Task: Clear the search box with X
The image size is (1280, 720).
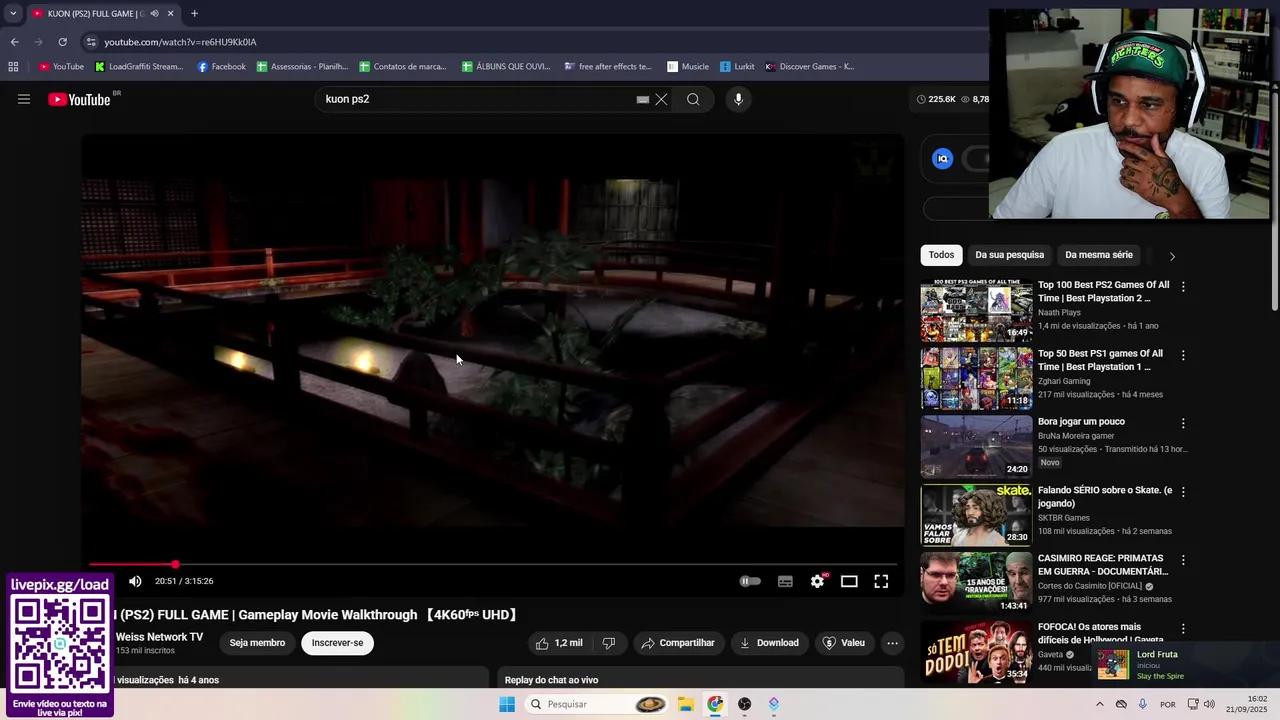Action: tap(661, 99)
